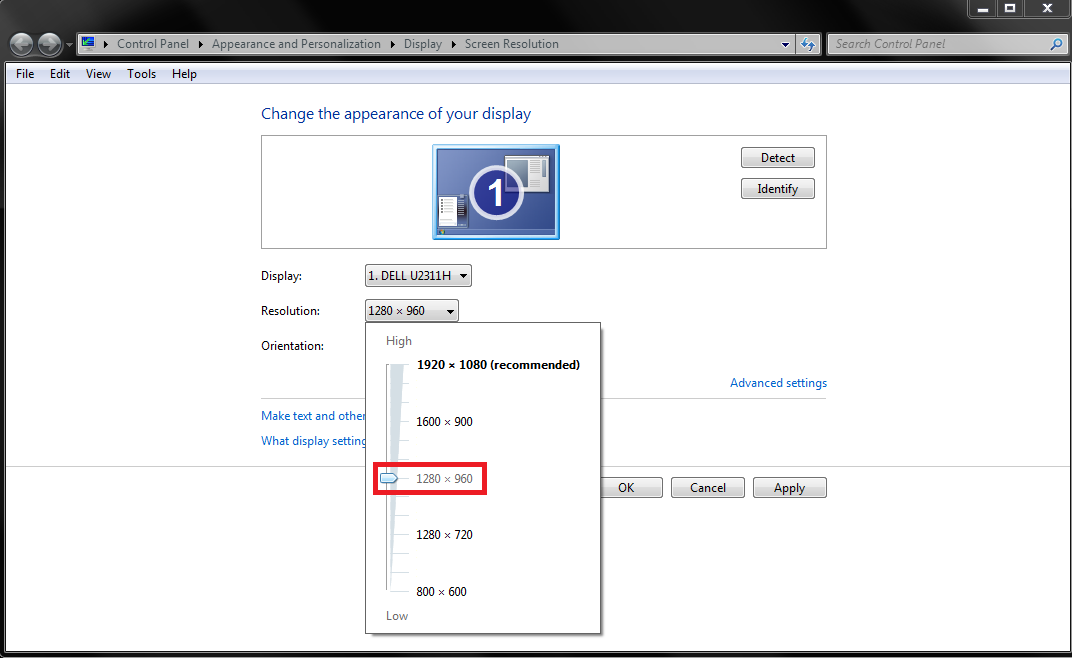This screenshot has height=658, width=1072.
Task: Click Make text and other items link
Action: [x=313, y=416]
